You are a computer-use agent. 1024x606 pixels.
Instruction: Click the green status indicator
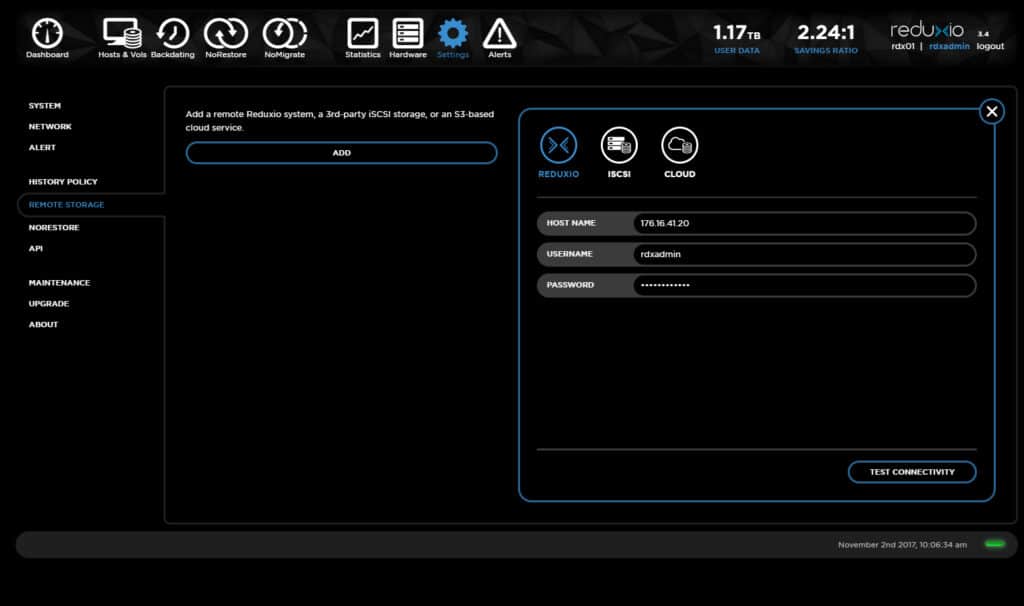click(995, 544)
